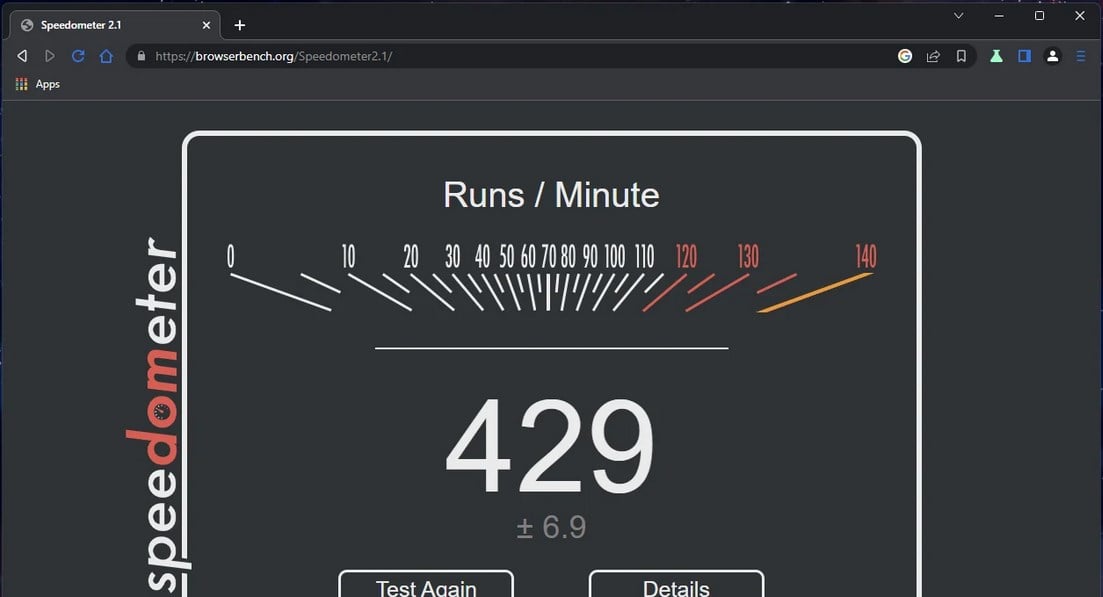Viewport: 1103px width, 597px height.
Task: Select the Speedometer 2.1 tab
Action: point(115,25)
